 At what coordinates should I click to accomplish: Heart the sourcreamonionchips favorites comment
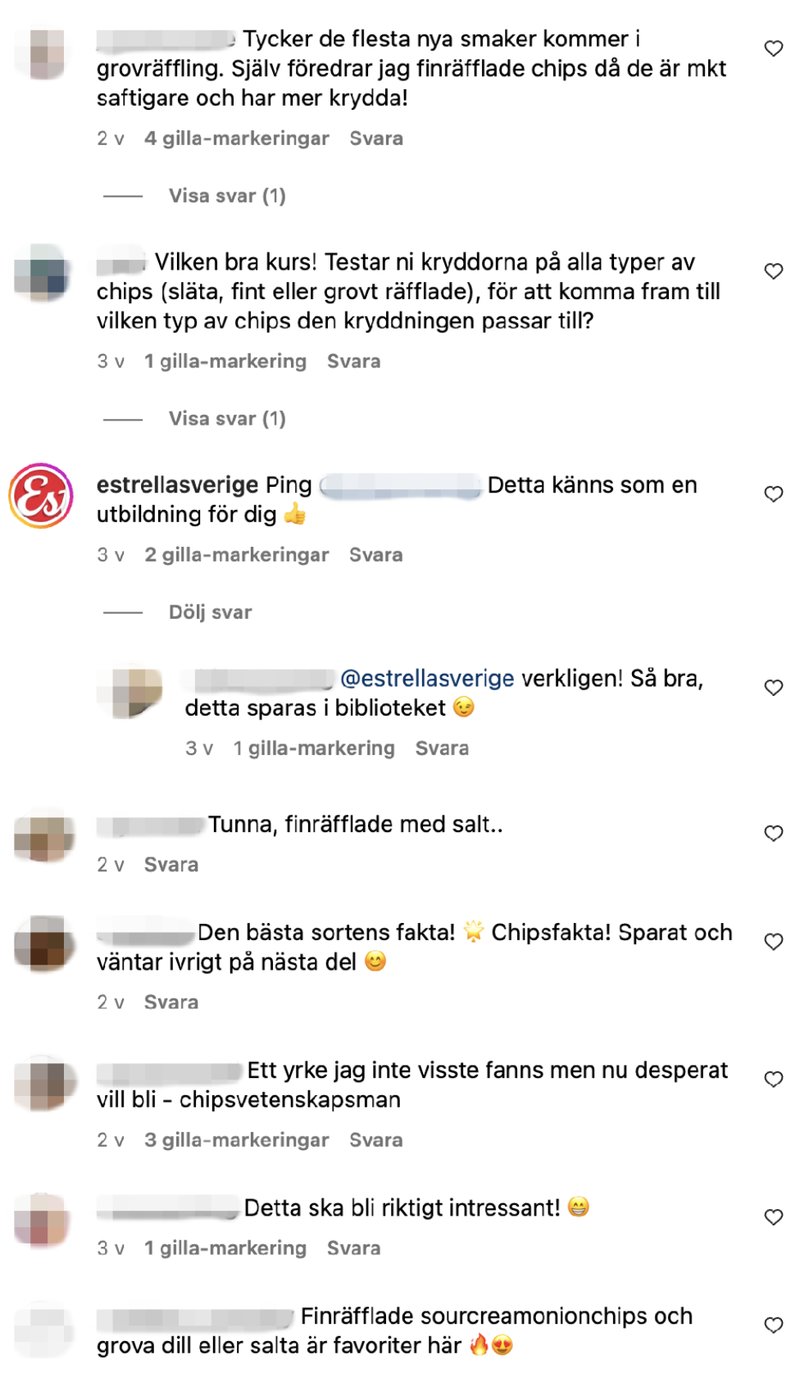coord(773,1325)
